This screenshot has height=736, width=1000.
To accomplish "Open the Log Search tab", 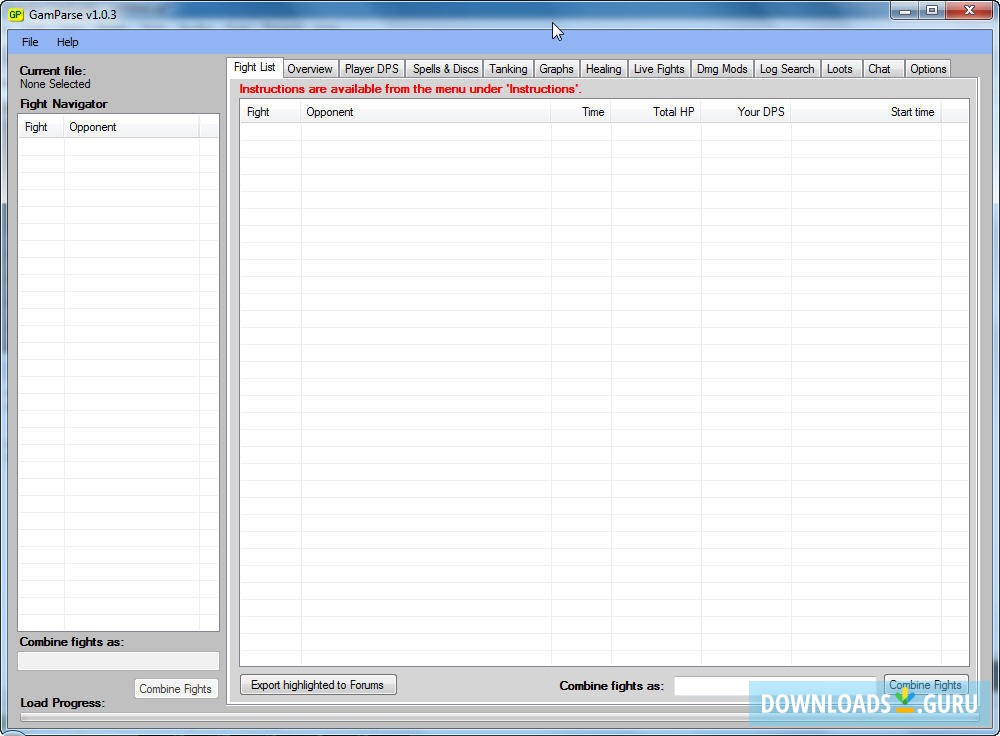I will point(786,69).
